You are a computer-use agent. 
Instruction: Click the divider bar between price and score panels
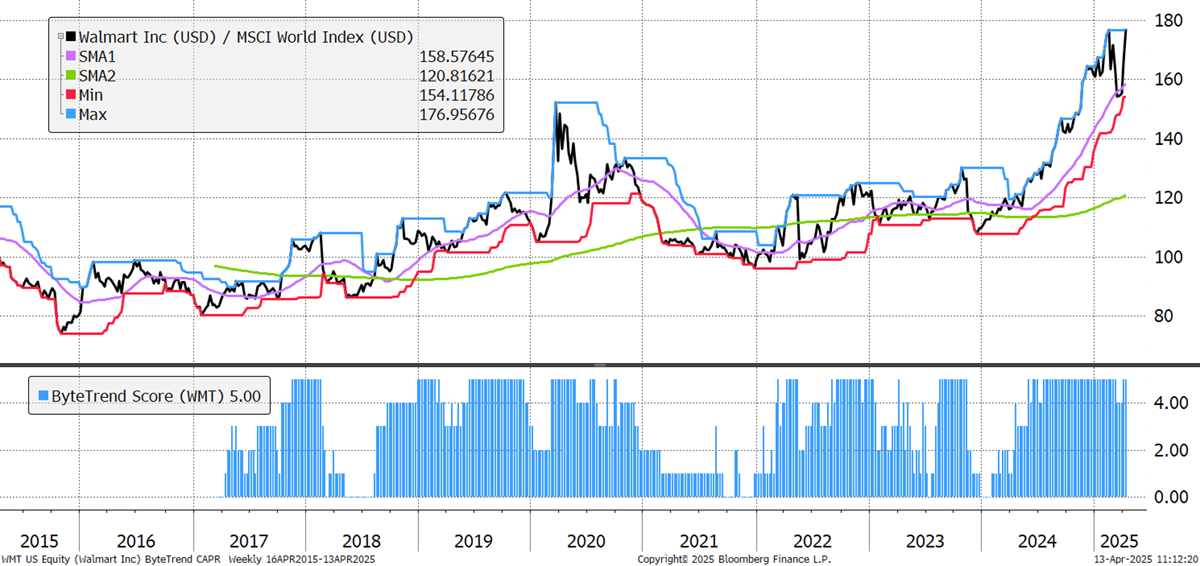600,363
